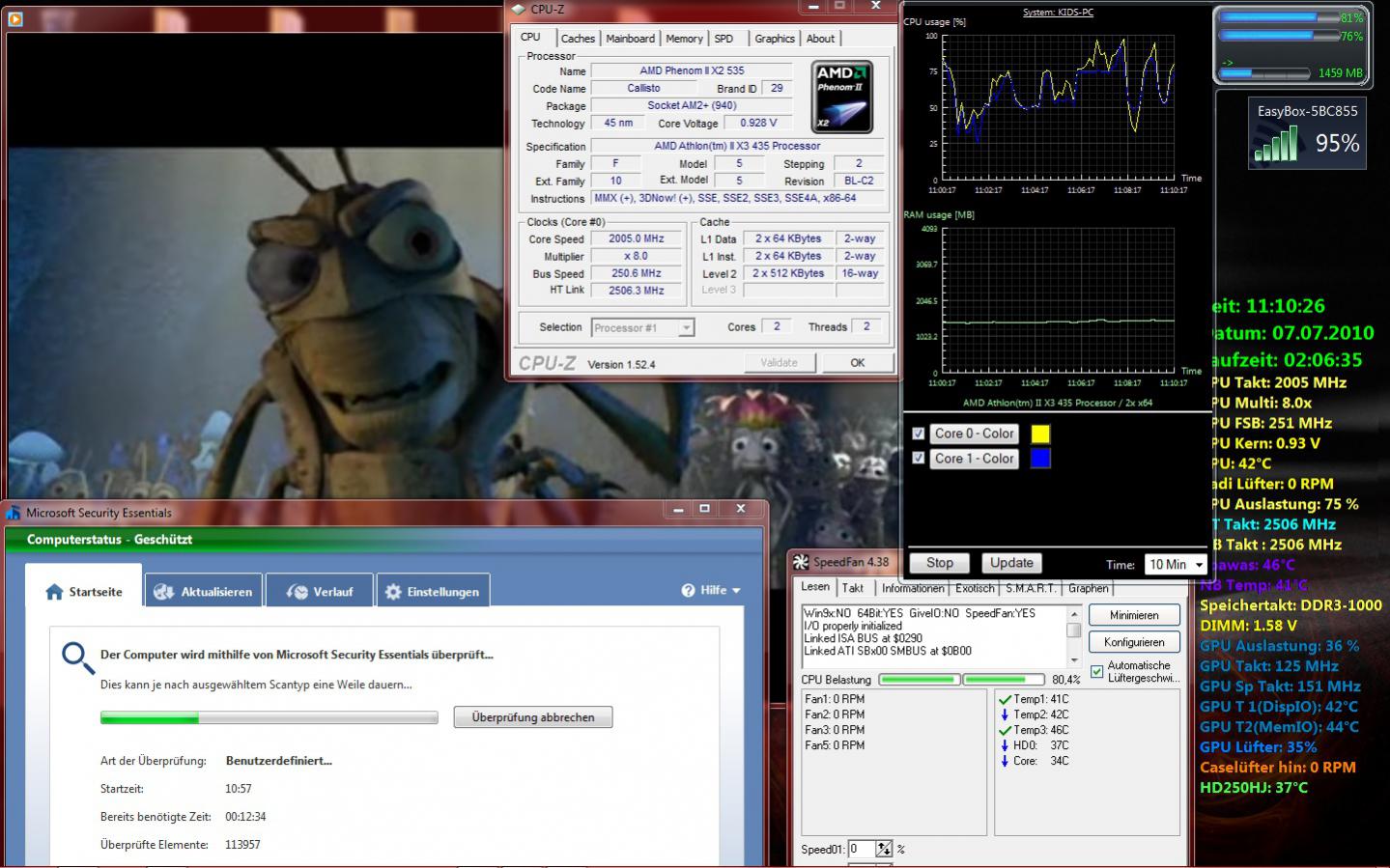Image resolution: width=1390 pixels, height=868 pixels.
Task: Open the Einstellungen tab in Security Essentials
Action: (433, 592)
